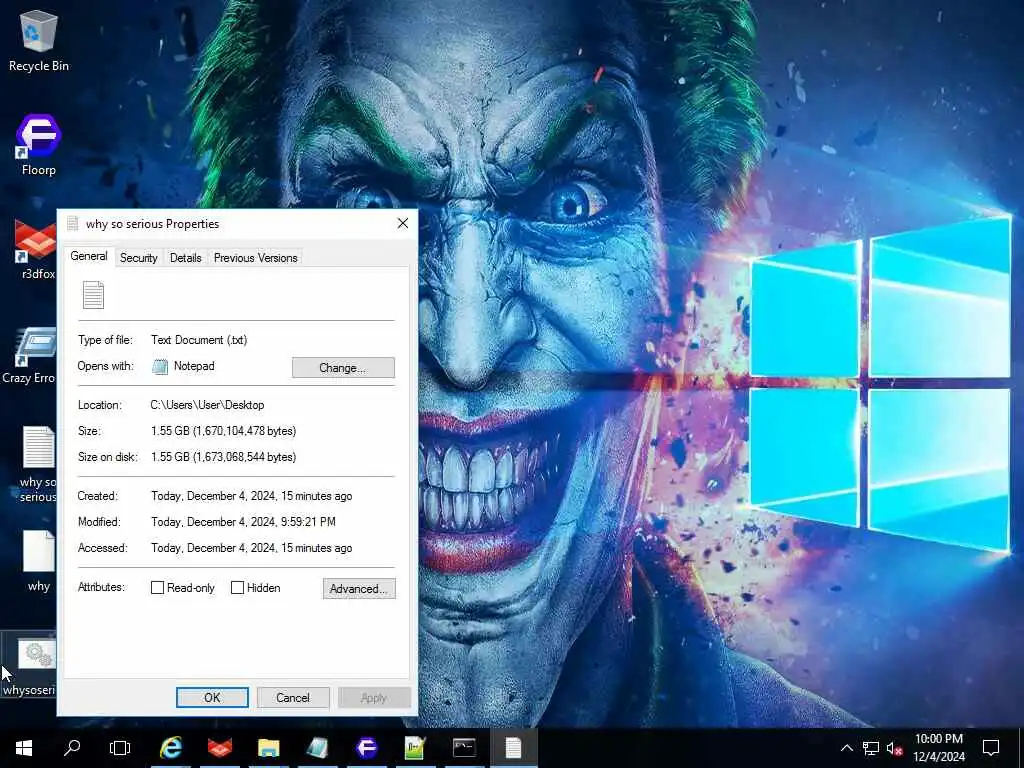
Task: Open the Previous Versions tab
Action: (255, 258)
